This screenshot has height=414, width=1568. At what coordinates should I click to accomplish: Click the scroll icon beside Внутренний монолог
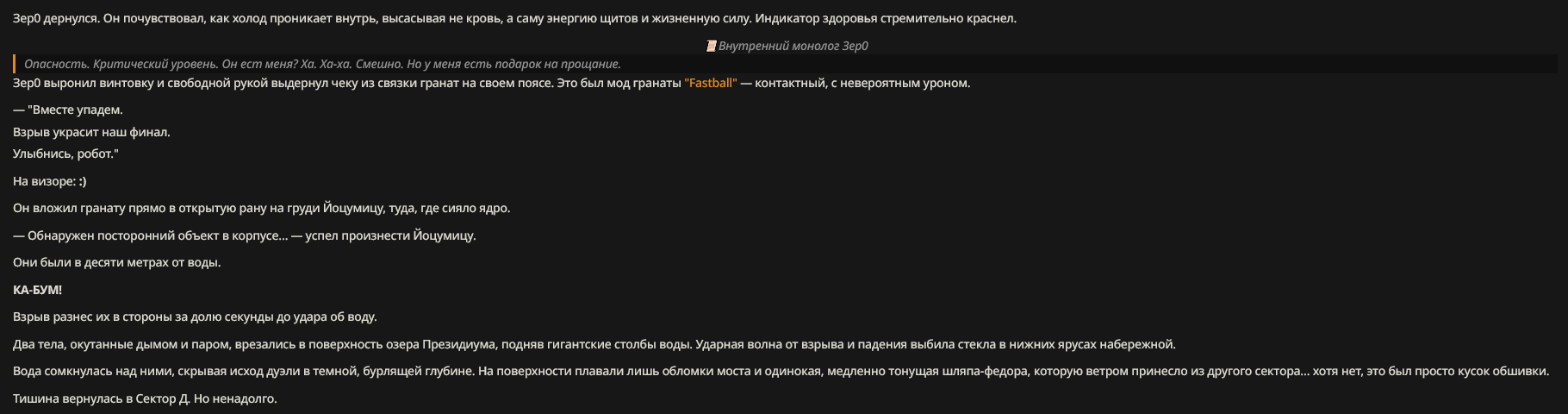[711, 46]
